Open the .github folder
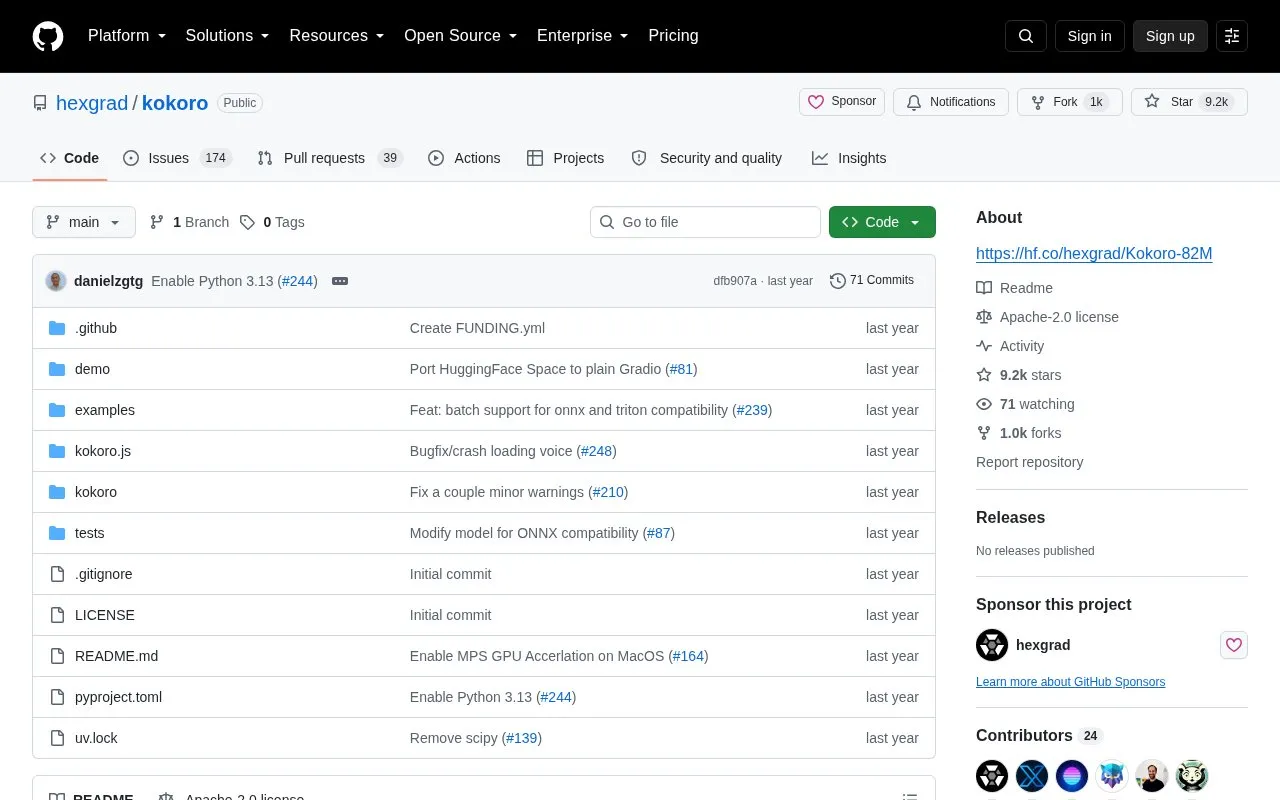This screenshot has width=1280, height=800. (96, 328)
